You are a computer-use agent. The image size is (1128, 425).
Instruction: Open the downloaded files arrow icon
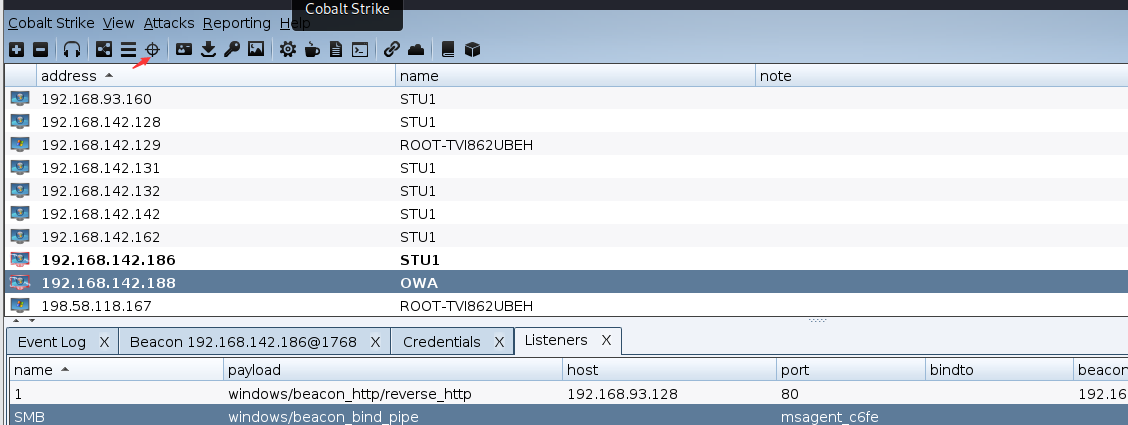[209, 50]
